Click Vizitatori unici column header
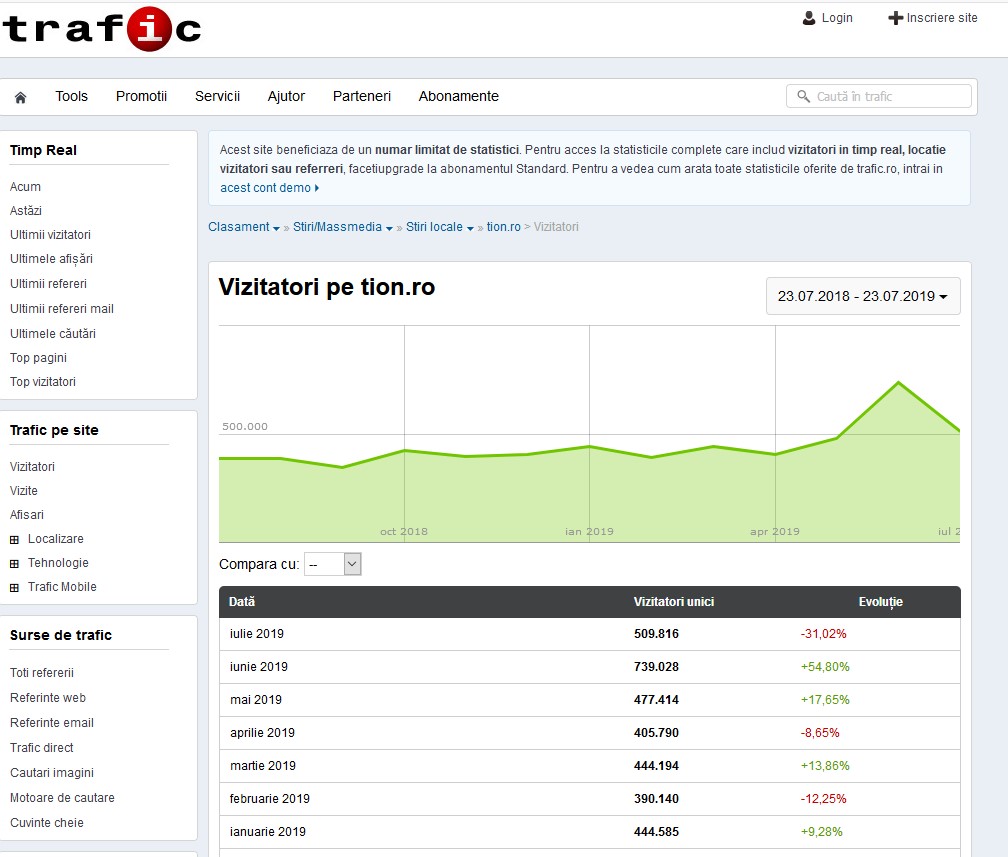This screenshot has width=1008, height=857. tap(674, 602)
